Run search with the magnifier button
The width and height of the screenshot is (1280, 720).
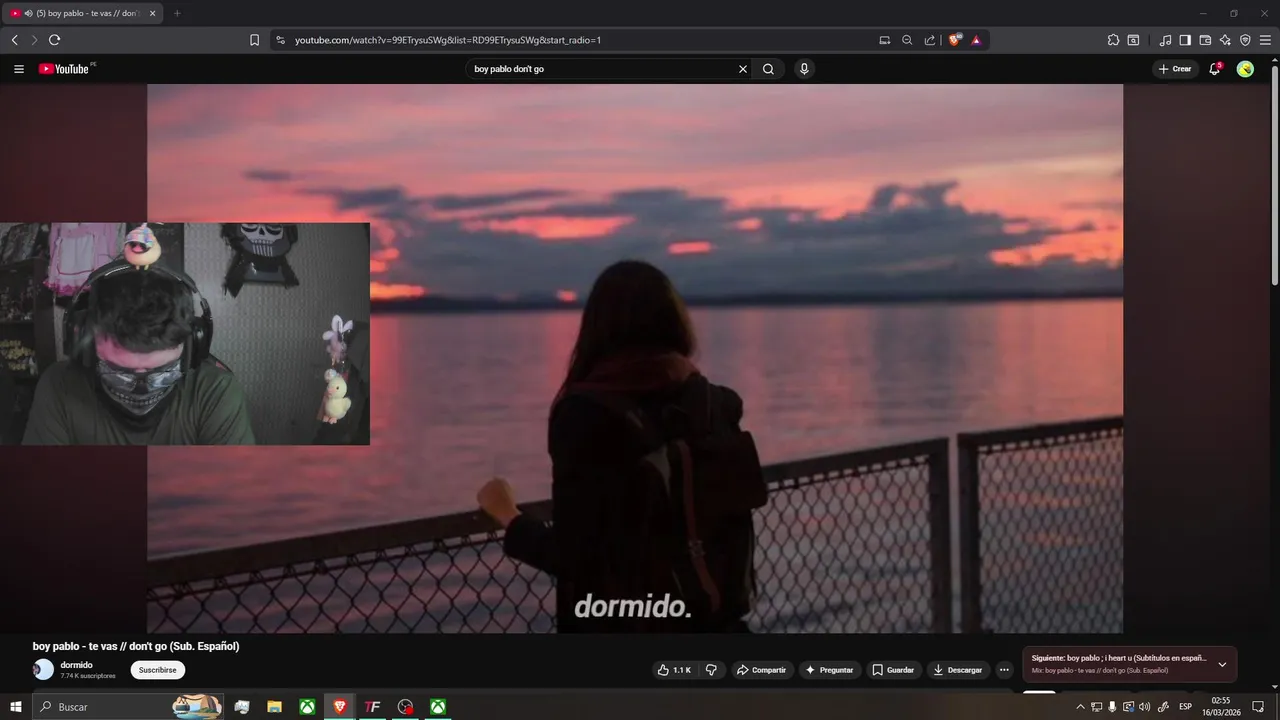(768, 69)
